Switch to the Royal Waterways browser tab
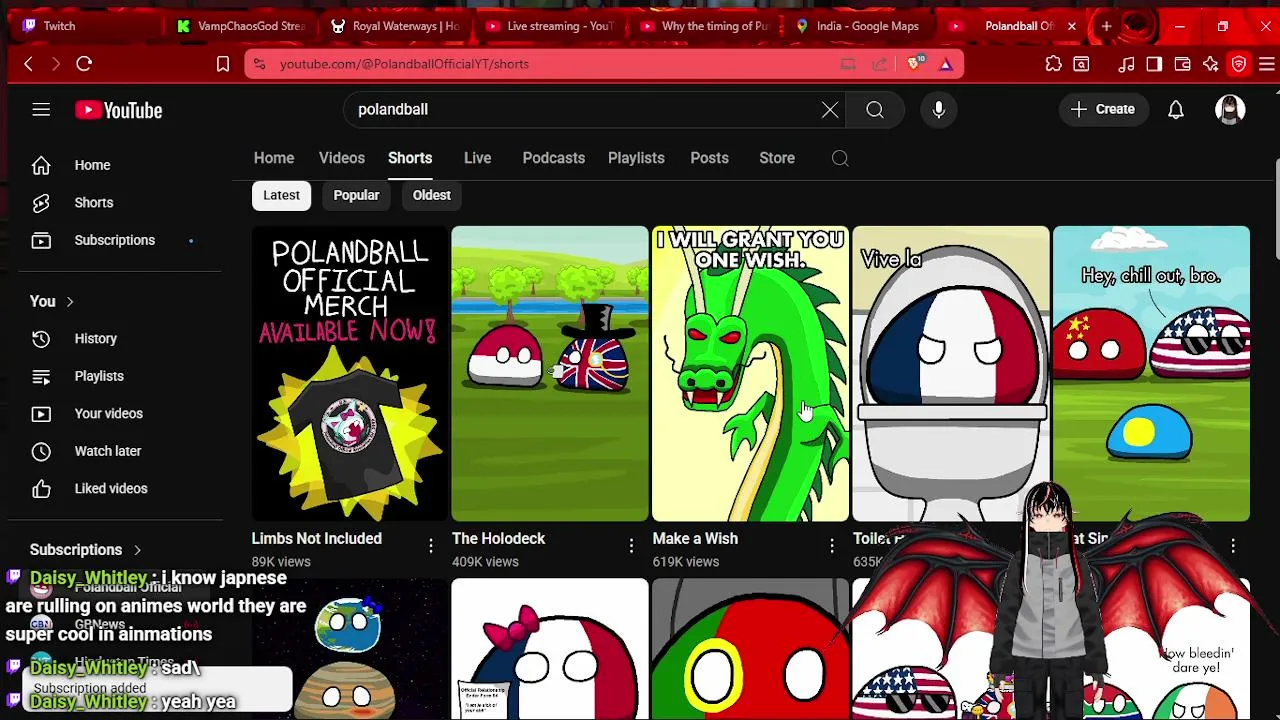The image size is (1280, 720). click(395, 26)
